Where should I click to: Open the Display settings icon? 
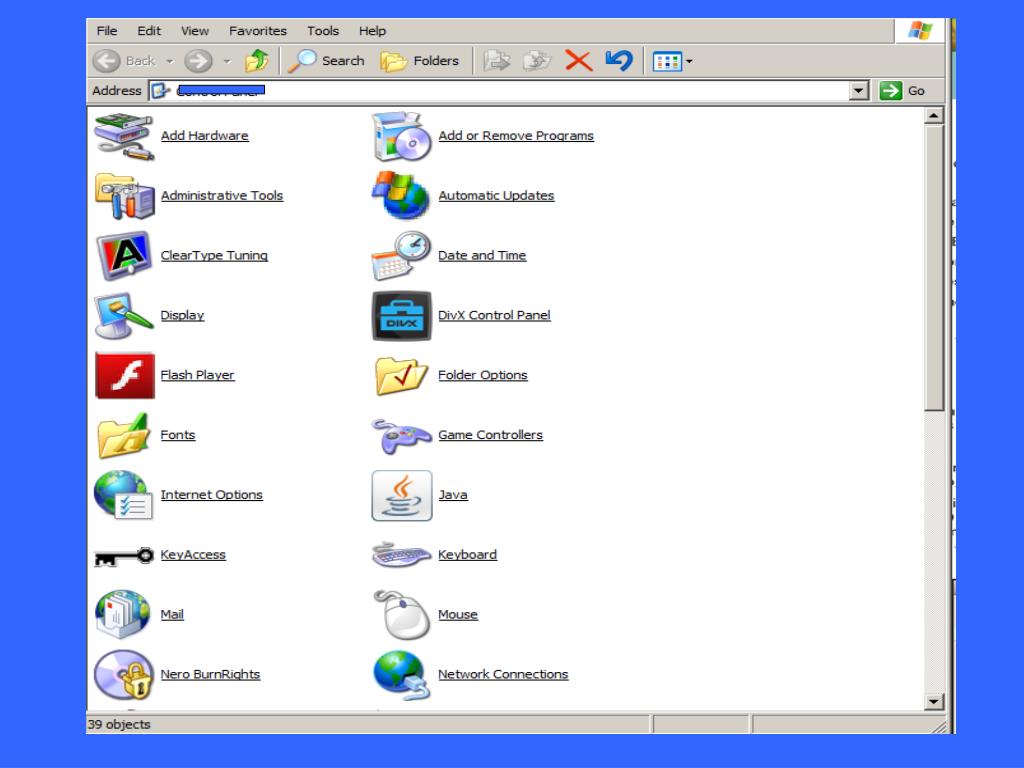pyautogui.click(x=124, y=315)
